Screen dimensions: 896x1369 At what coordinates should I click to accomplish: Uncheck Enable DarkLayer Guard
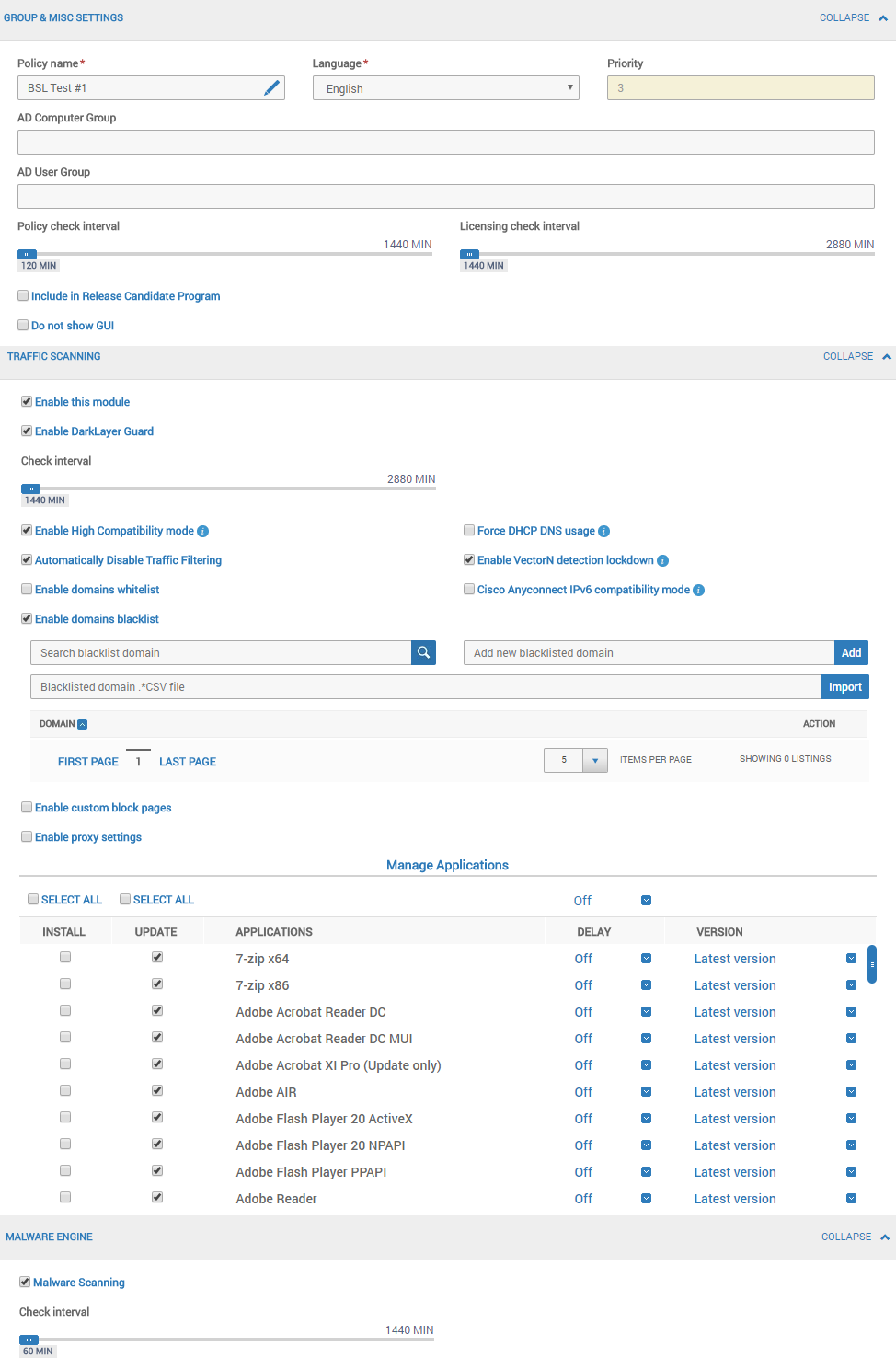pos(27,431)
